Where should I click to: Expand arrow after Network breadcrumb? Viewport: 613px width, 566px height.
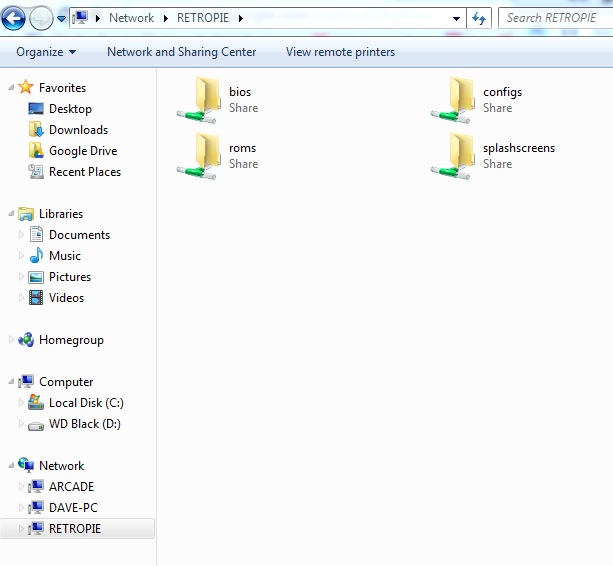click(166, 18)
